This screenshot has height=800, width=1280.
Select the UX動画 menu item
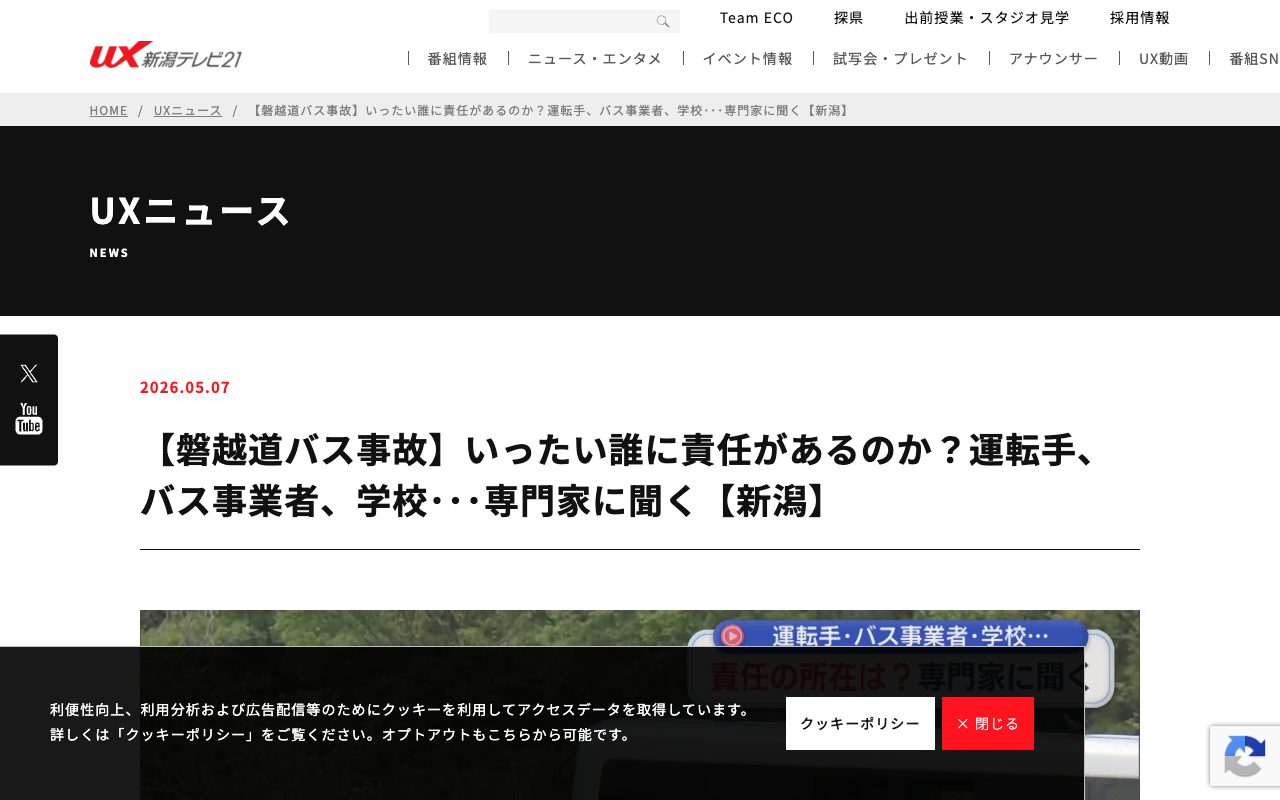click(x=1164, y=58)
